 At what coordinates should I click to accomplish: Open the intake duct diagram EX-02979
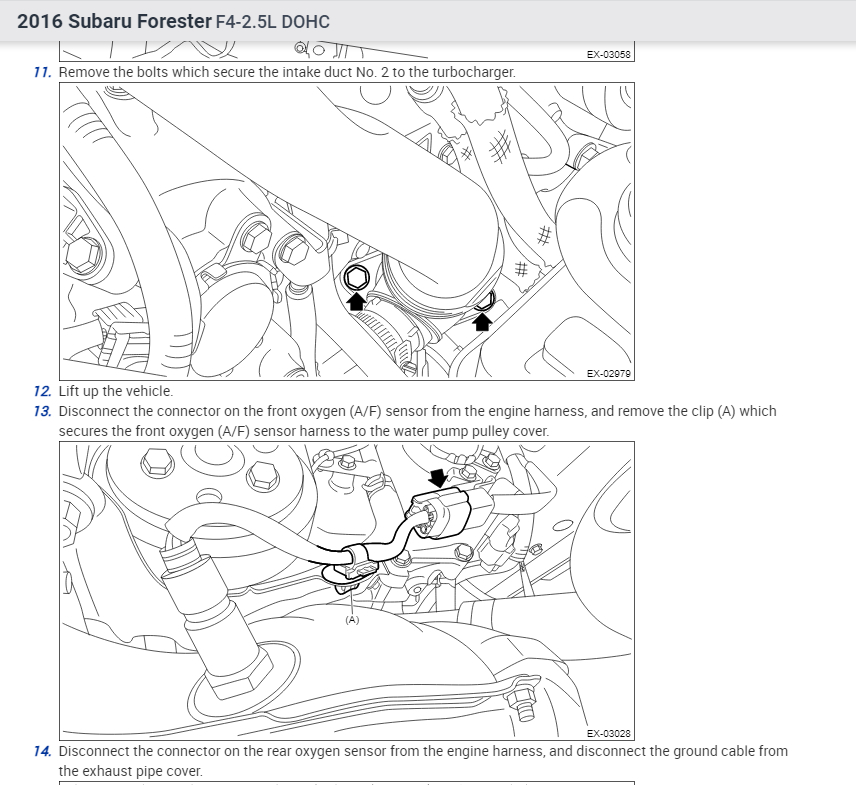[x=347, y=231]
